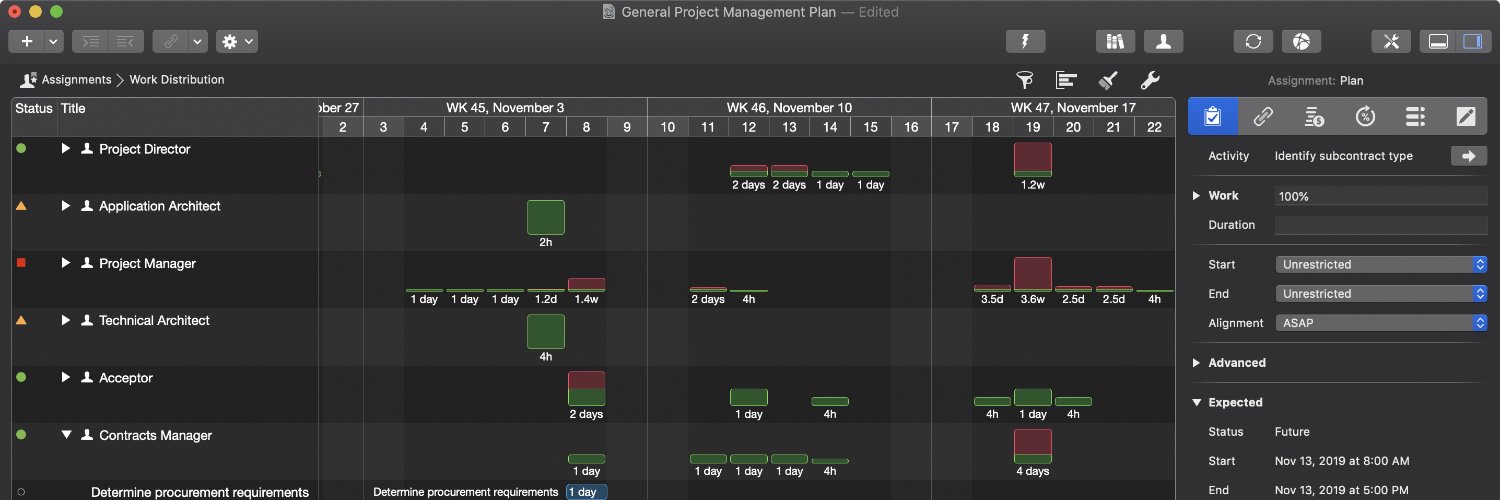The image size is (1500, 500).
Task: Open the Alignment ASAP dropdown
Action: (1381, 323)
